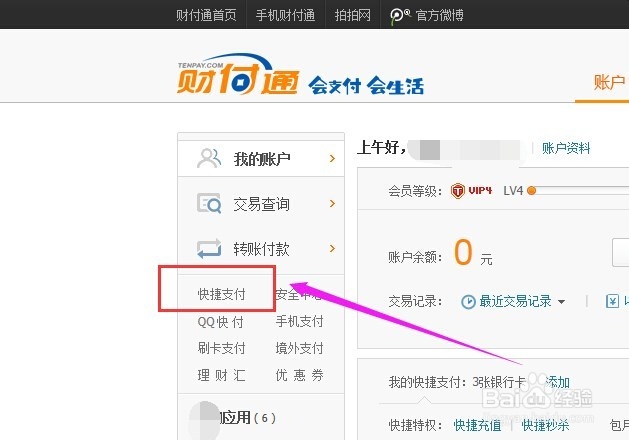Click the transfer arrows icon beside 转账付款

(x=209, y=248)
